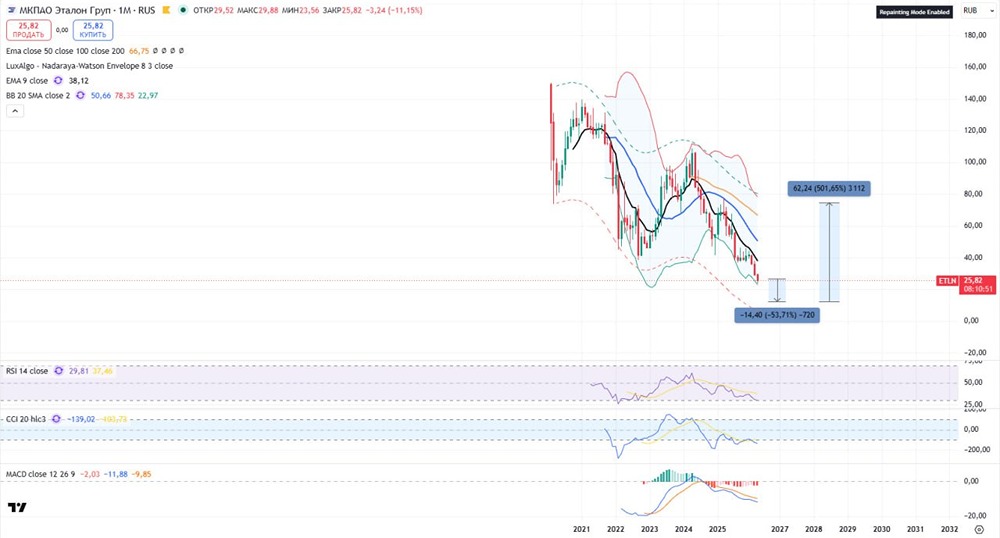
Task: Click the red 25,82 price tag on the price scale
Action: coord(973,280)
